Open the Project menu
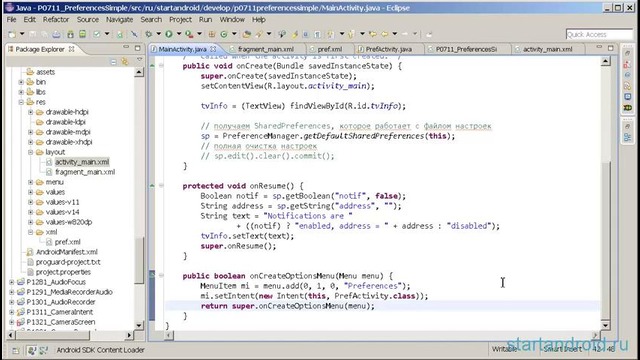640x360 pixels. [180, 20]
